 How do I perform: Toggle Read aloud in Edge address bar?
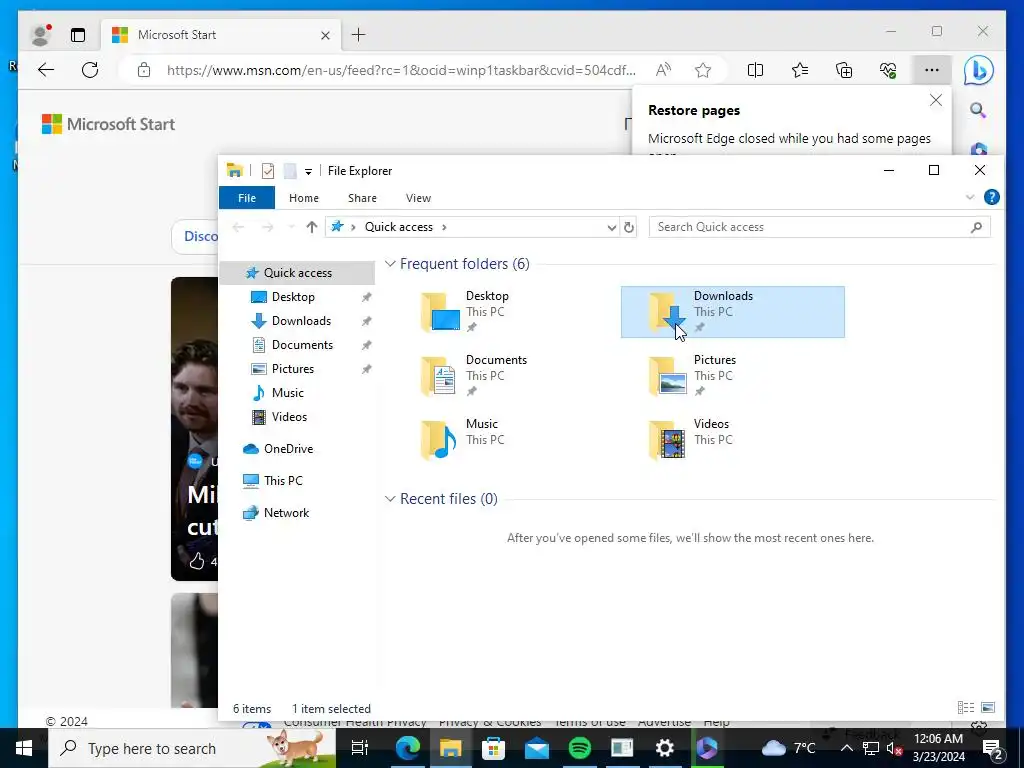[x=663, y=70]
